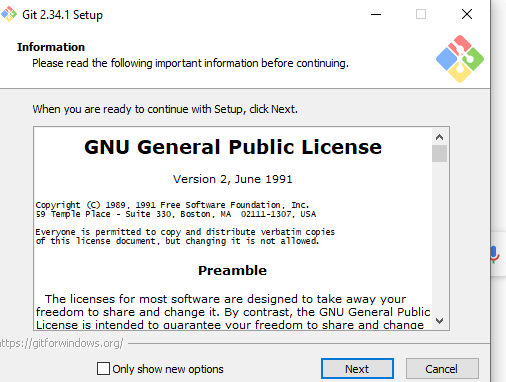The image size is (506, 382).
Task: Click the GNU General Public License heading
Action: 233,147
